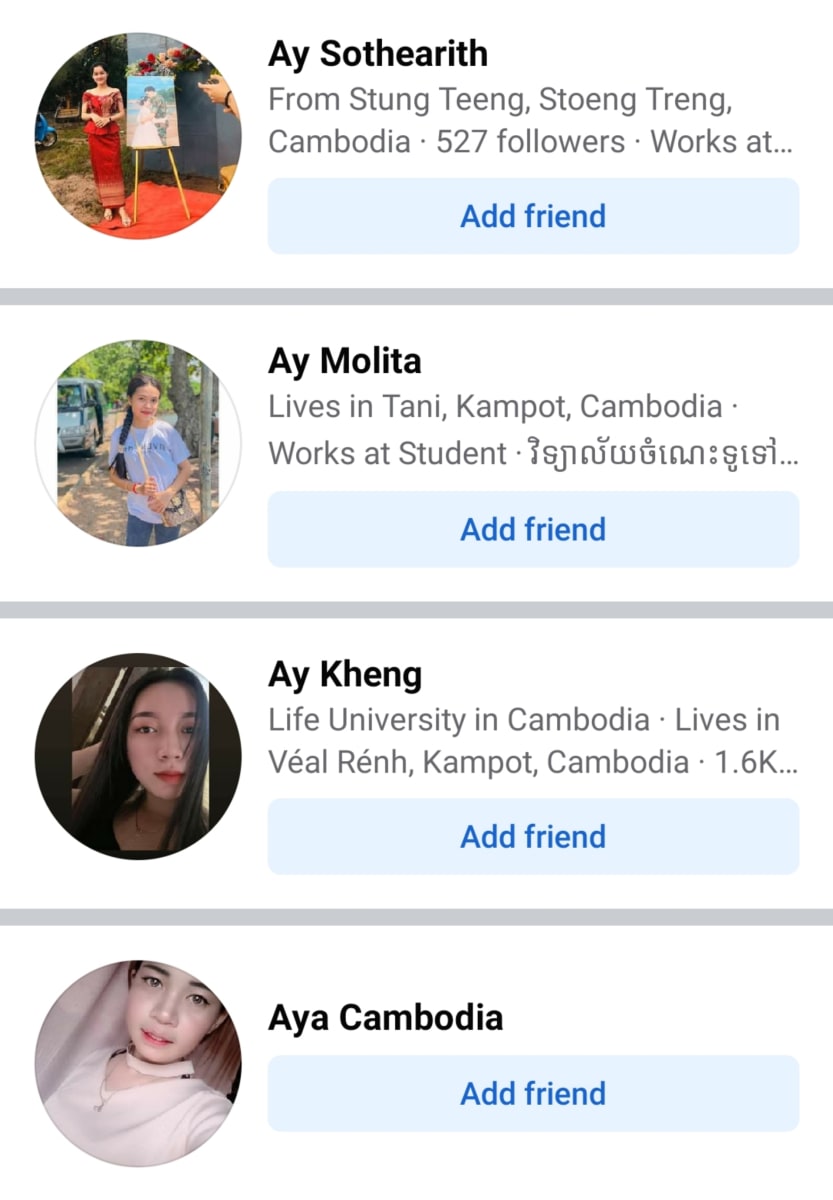Open the Ay Sothearith name link

(x=378, y=54)
